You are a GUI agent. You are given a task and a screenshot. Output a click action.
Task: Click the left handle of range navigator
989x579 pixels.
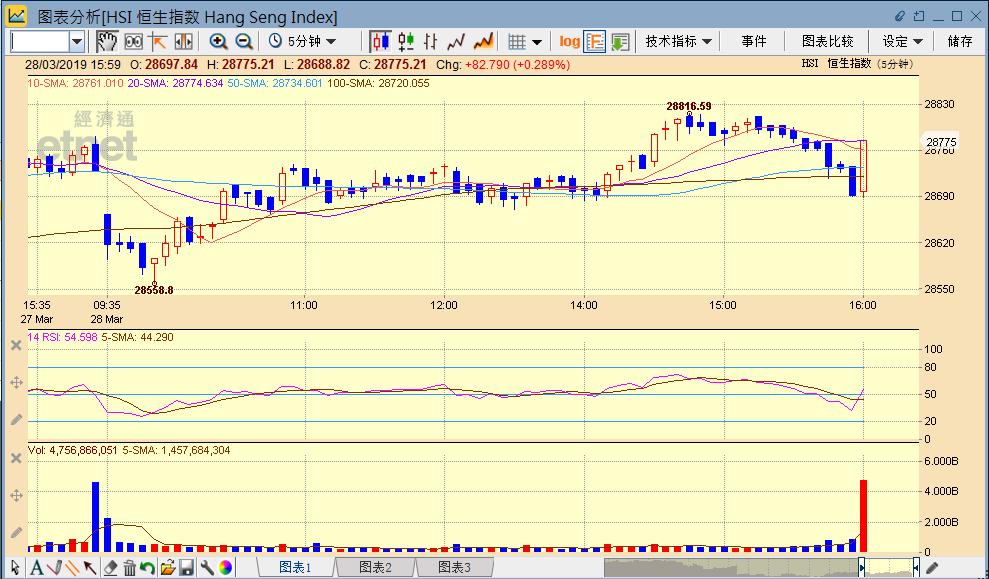tap(862, 567)
